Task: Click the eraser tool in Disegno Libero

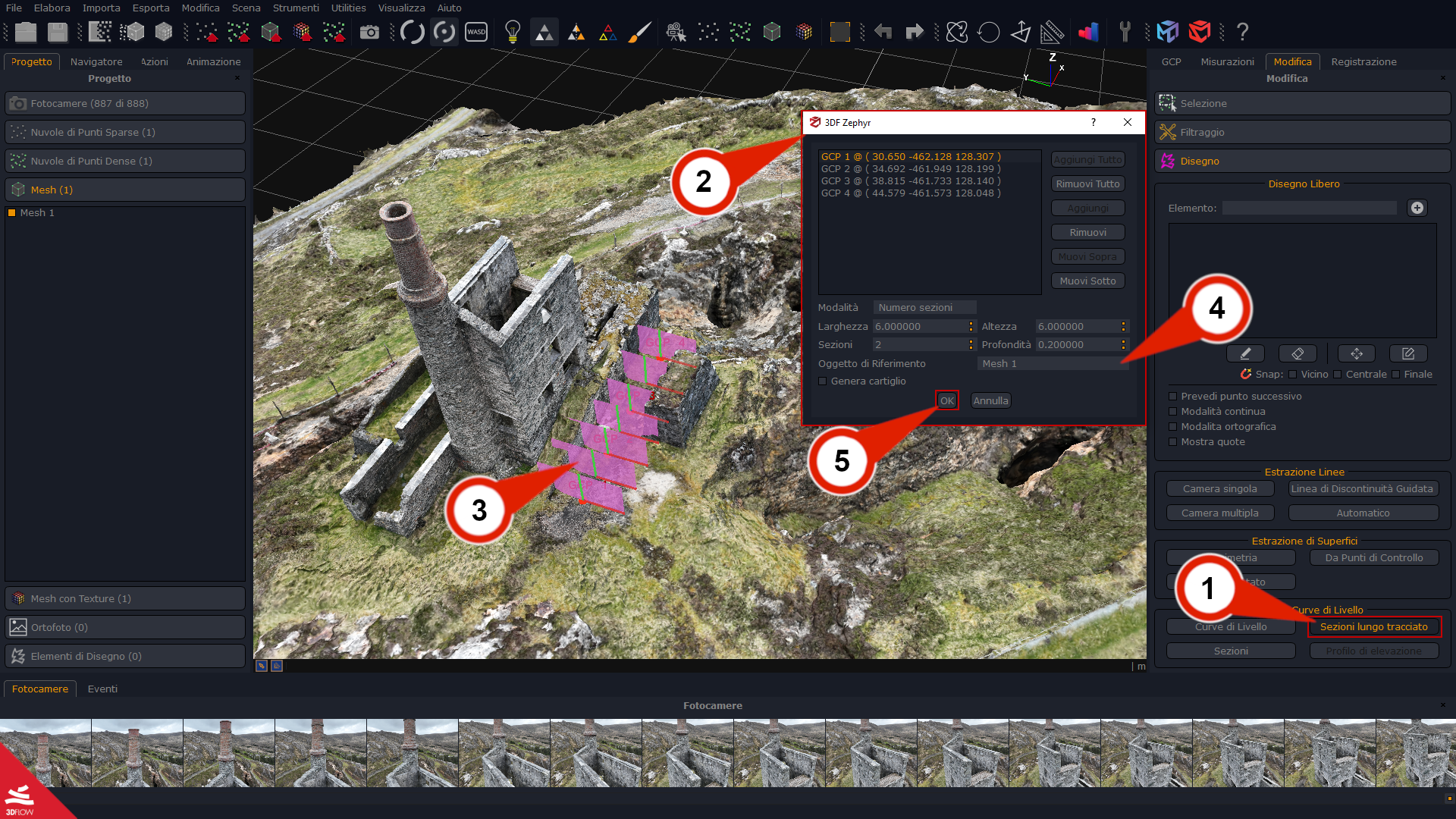Action: click(1298, 353)
